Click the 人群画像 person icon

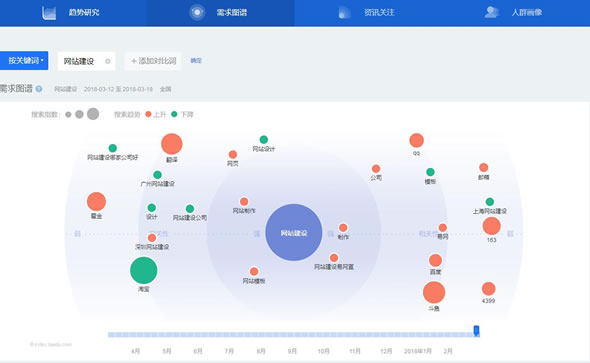491,12
